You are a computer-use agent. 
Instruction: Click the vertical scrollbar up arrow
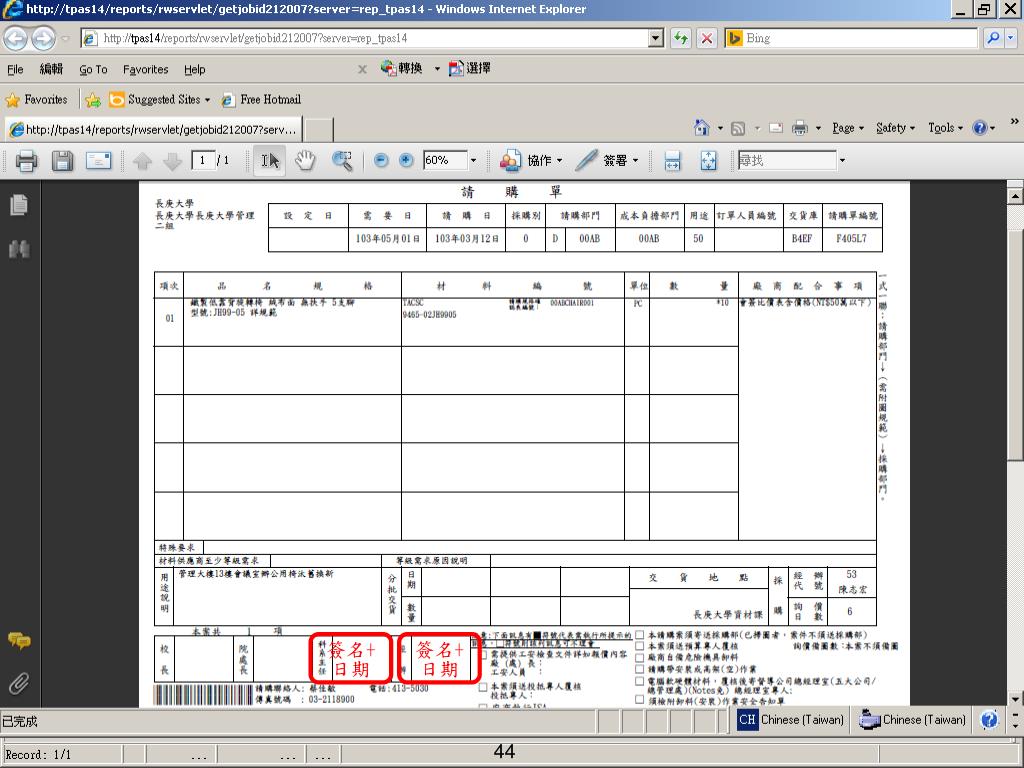(x=1015, y=195)
